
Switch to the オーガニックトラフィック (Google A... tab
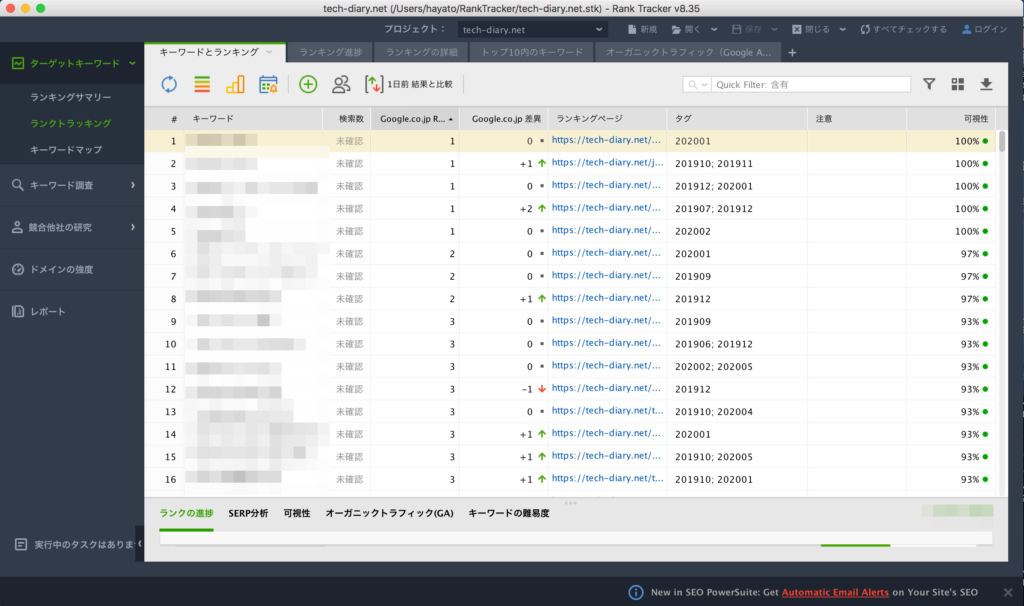688,52
